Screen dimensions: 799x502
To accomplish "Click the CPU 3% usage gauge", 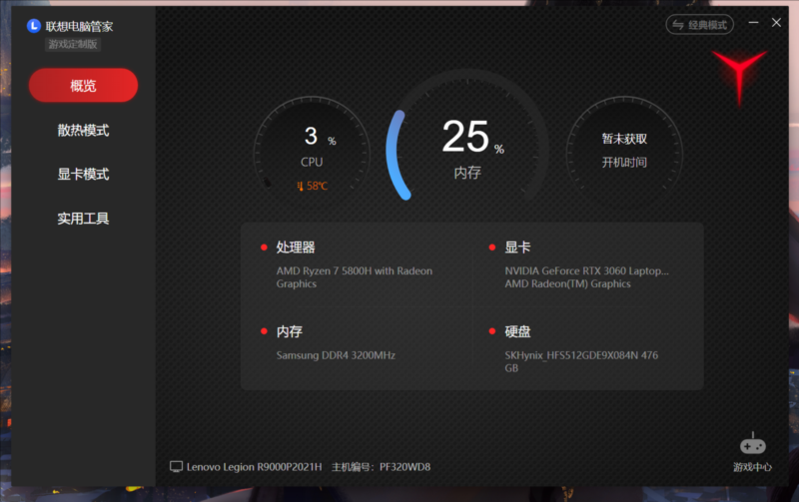I will 312,150.
